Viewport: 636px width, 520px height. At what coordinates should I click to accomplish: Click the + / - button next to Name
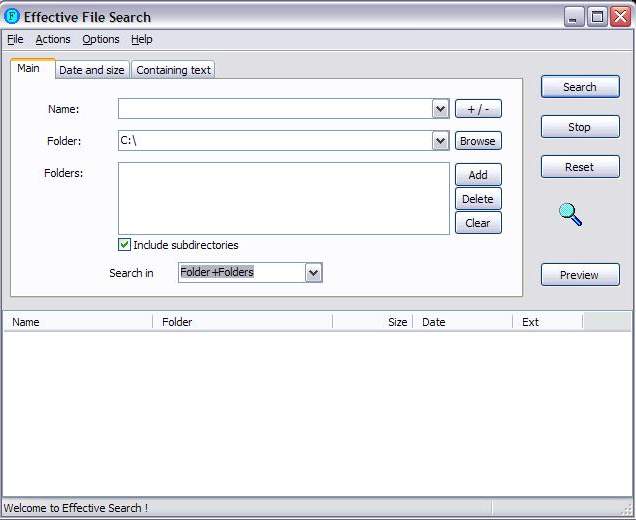click(478, 109)
